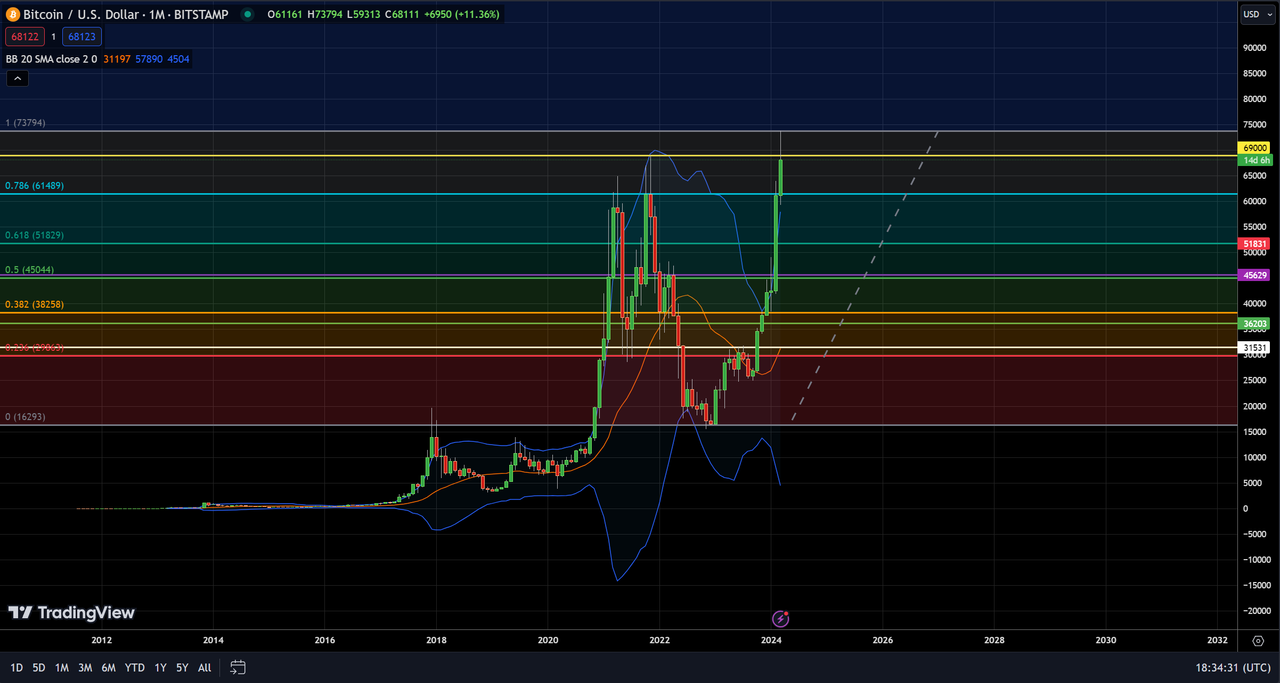Select the Fib level 0 (16293) label
Viewport: 1280px width, 683px height.
(x=26, y=417)
